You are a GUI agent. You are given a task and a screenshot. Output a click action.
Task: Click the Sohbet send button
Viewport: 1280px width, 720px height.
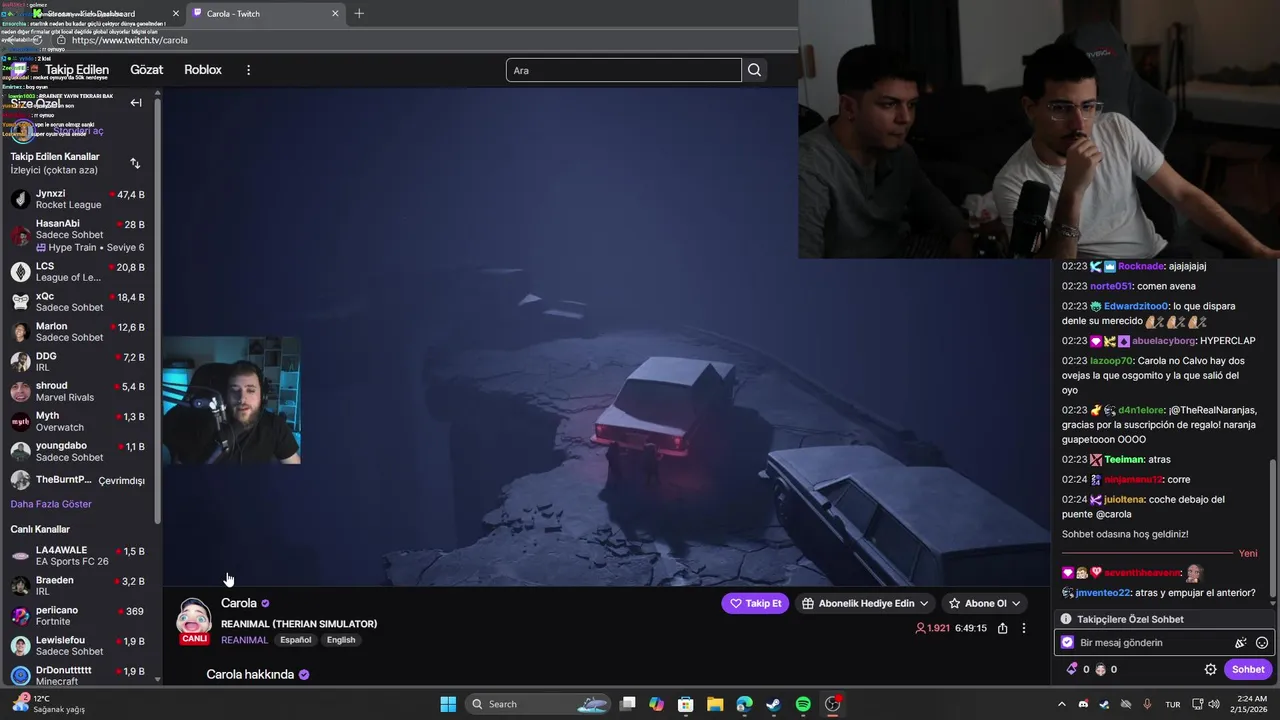coord(1248,669)
